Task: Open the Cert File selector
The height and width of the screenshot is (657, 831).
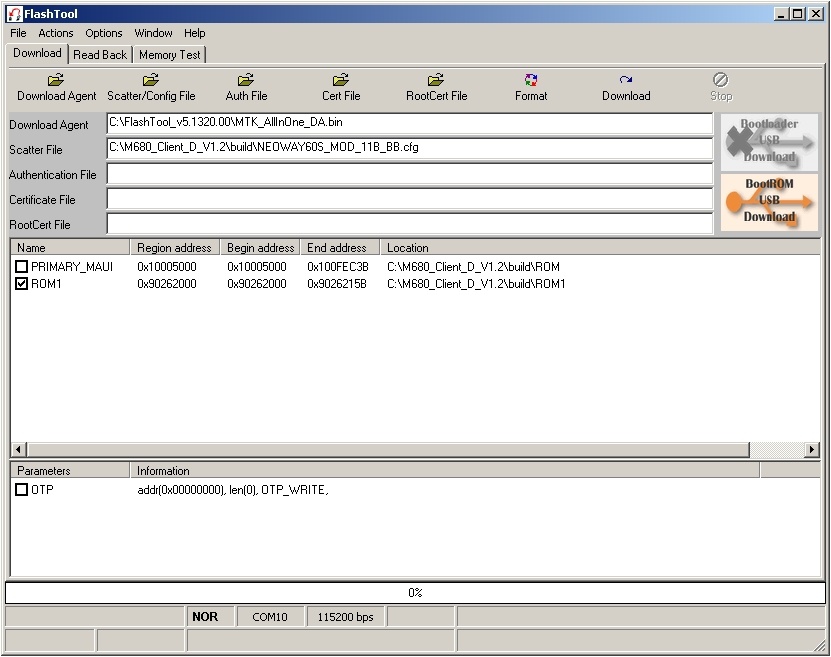Action: click(x=340, y=87)
